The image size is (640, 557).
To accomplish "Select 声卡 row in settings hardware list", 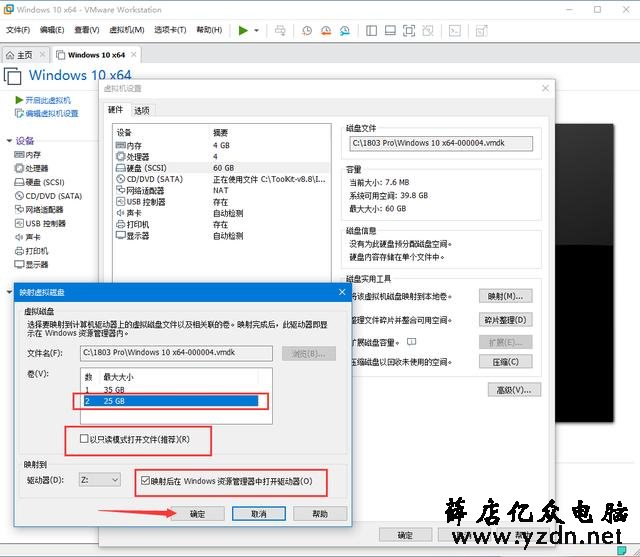I will pos(222,213).
